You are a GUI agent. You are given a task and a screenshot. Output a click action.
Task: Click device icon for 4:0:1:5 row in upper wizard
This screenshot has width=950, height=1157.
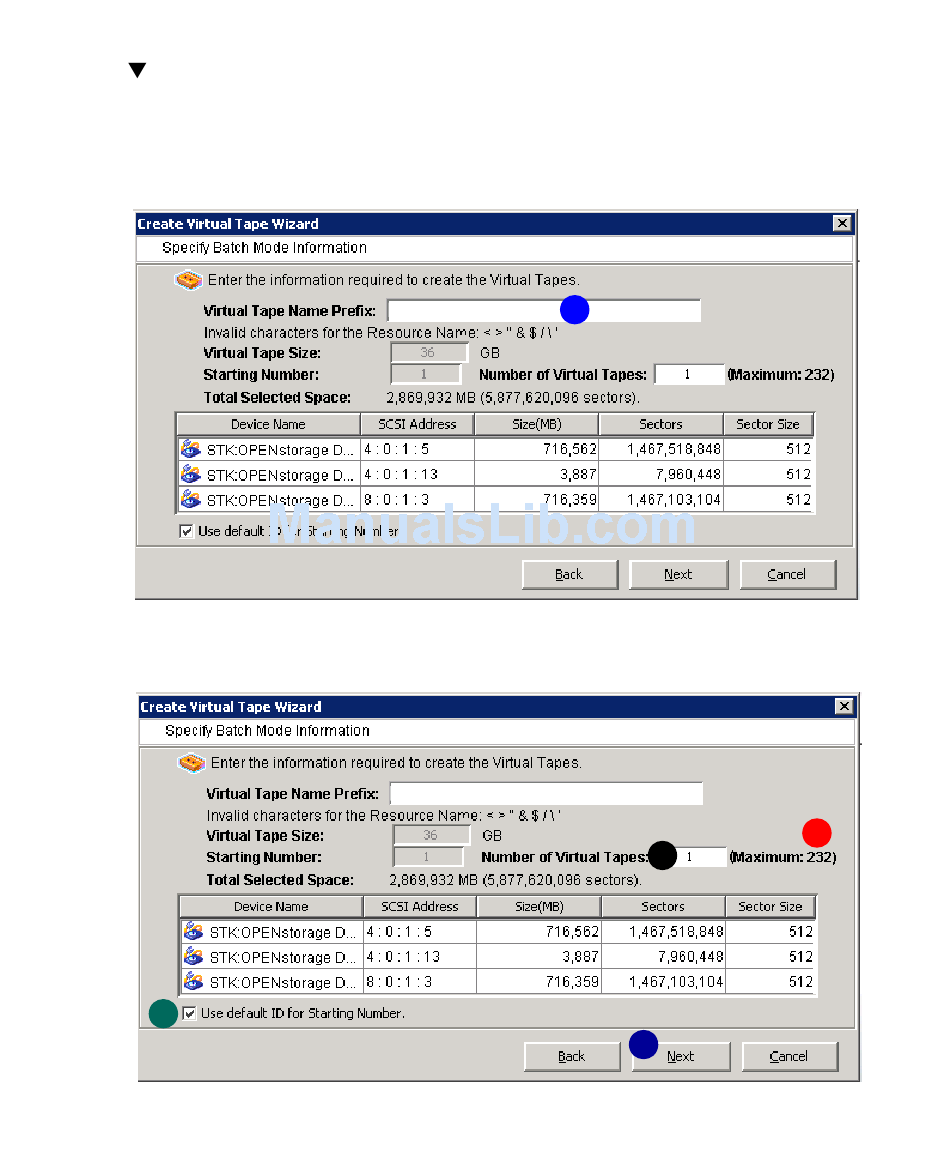pyautogui.click(x=190, y=449)
